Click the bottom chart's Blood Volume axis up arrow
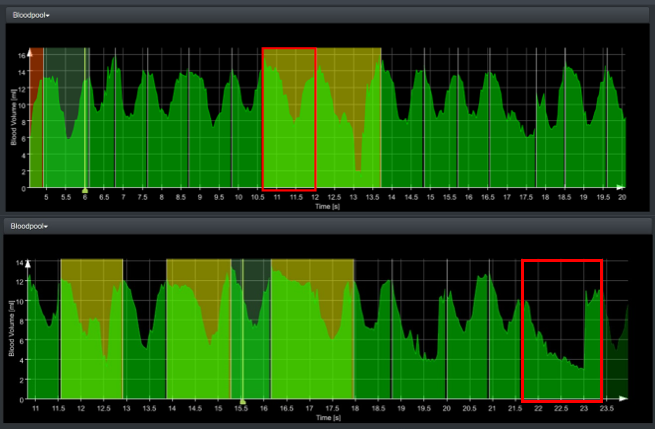The image size is (655, 429). [30, 263]
